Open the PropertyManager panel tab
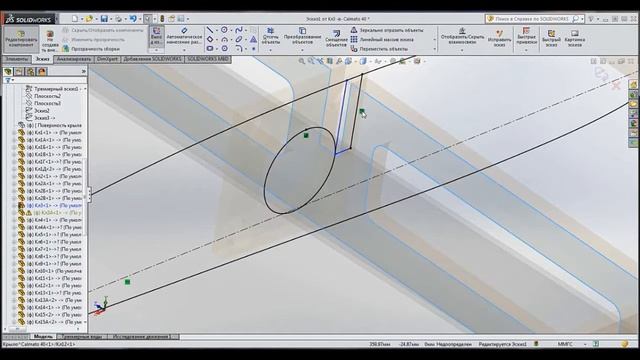Viewport: 640px width, 360px height. (19, 72)
